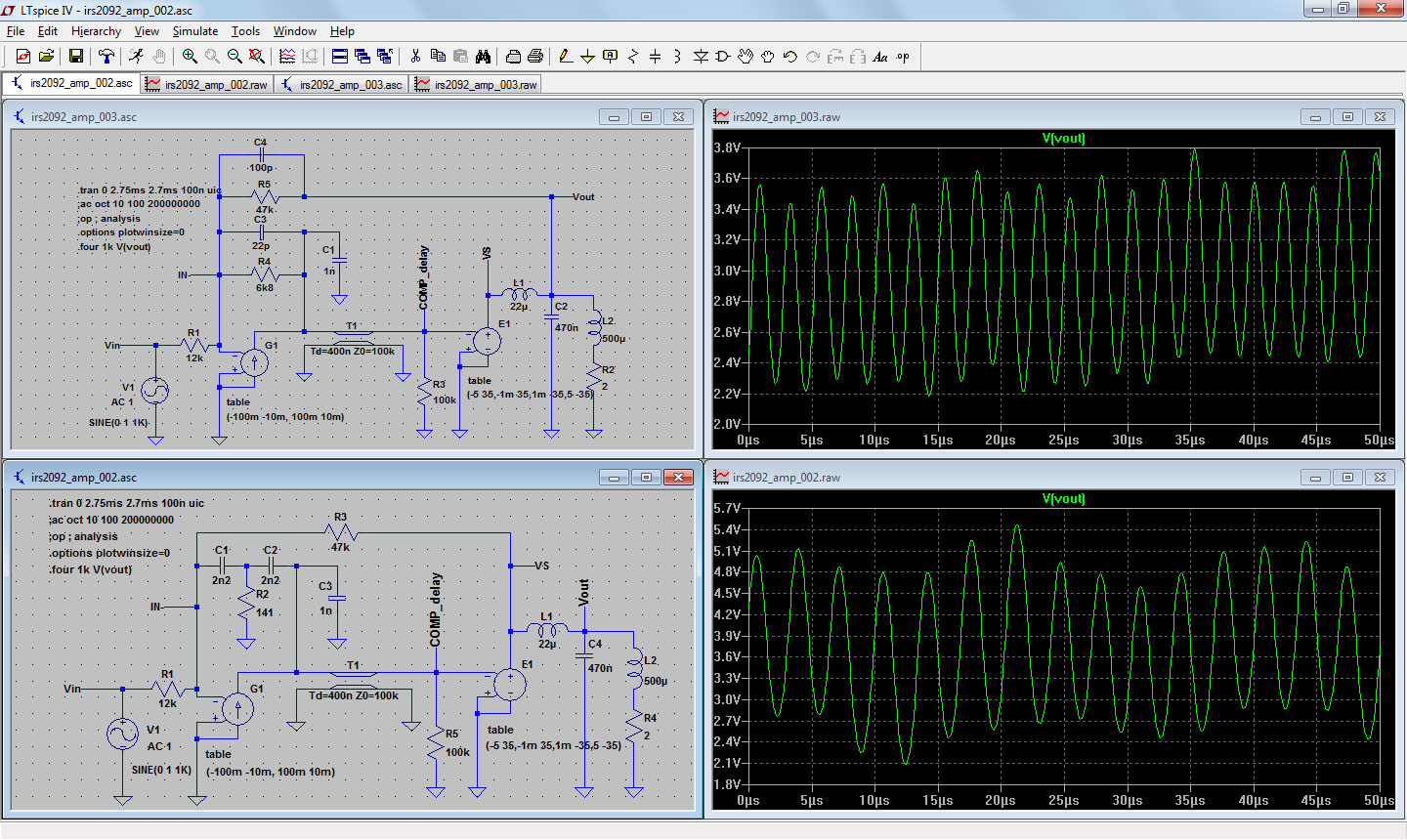Select the Drag closed-hand tool
Image resolution: width=1407 pixels, height=840 pixels.
click(x=768, y=57)
